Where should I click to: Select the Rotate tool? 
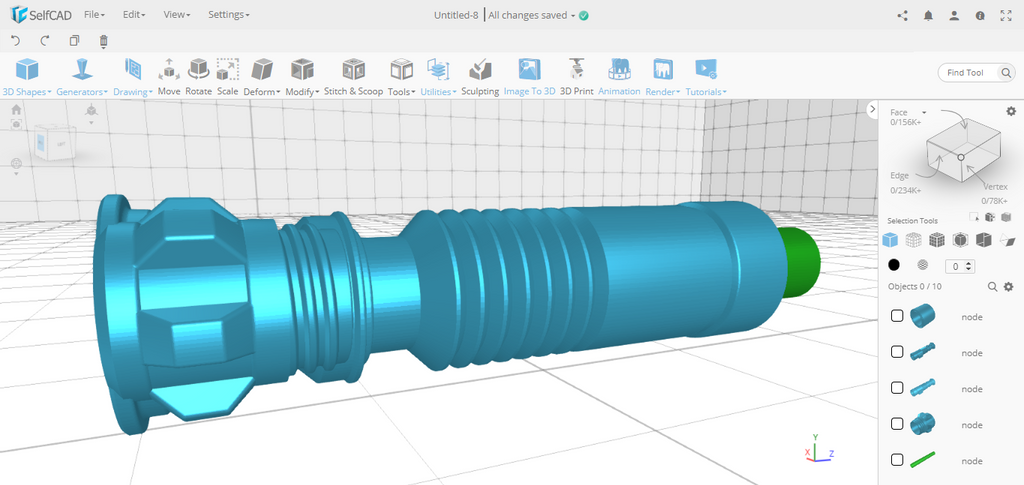pyautogui.click(x=199, y=78)
